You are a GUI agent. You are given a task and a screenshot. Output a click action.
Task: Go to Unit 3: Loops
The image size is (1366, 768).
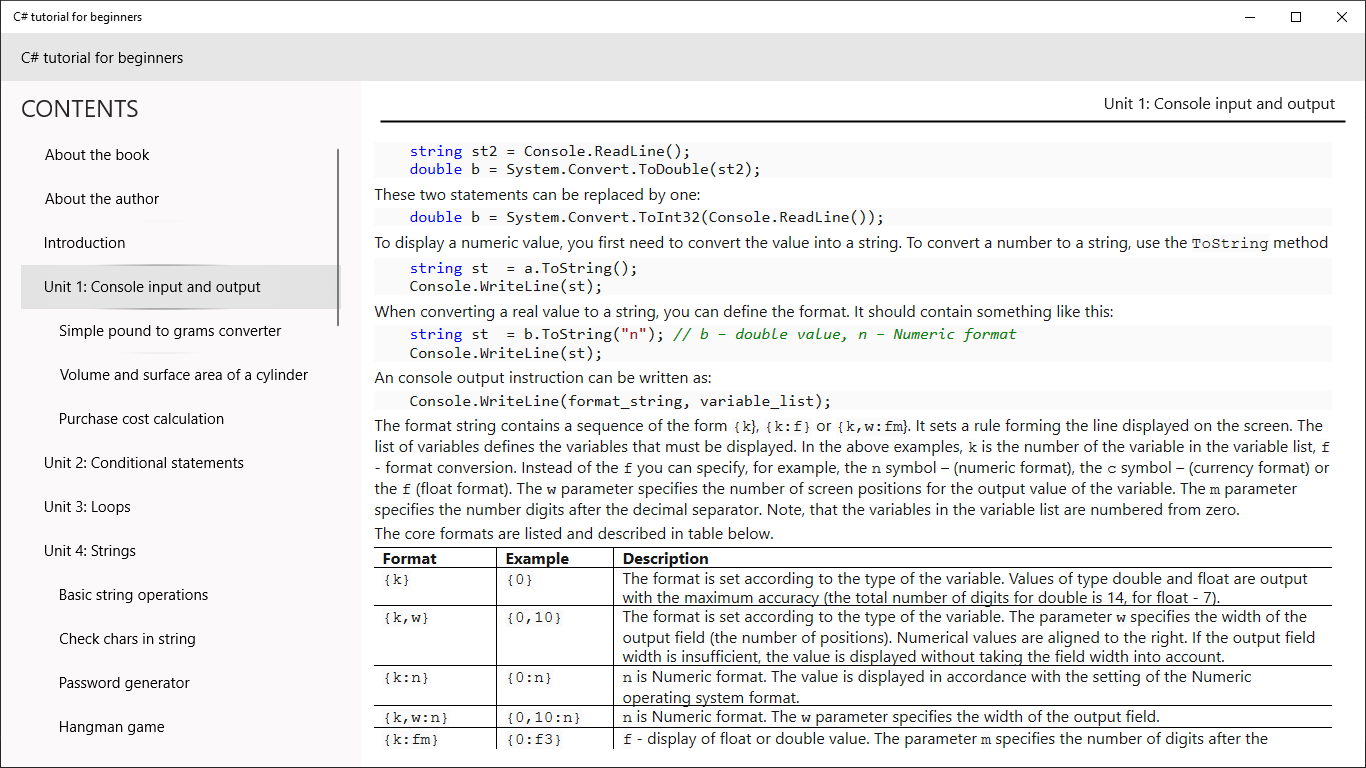point(180,507)
